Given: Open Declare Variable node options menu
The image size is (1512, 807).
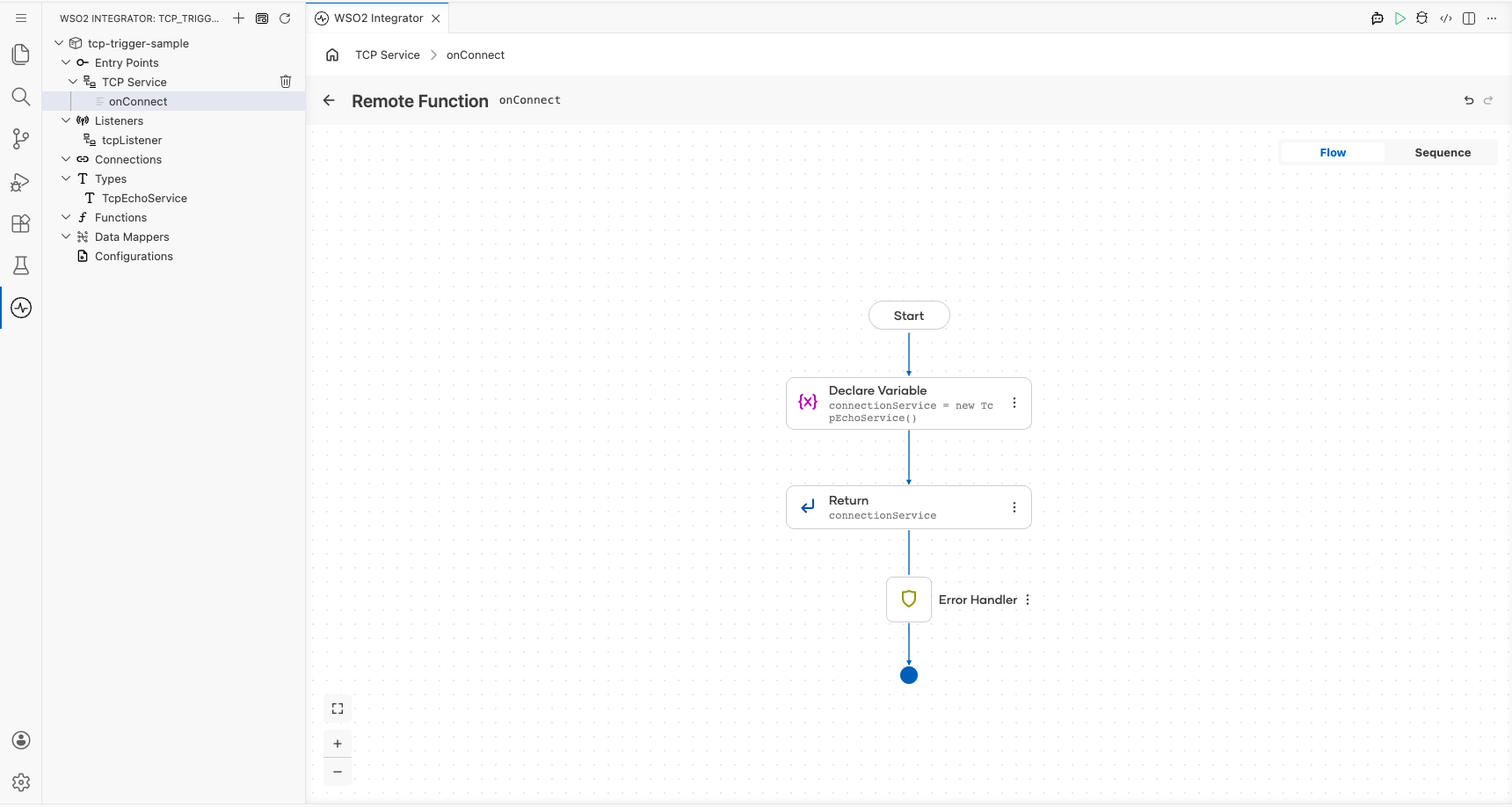Looking at the screenshot, I should coord(1014,403).
